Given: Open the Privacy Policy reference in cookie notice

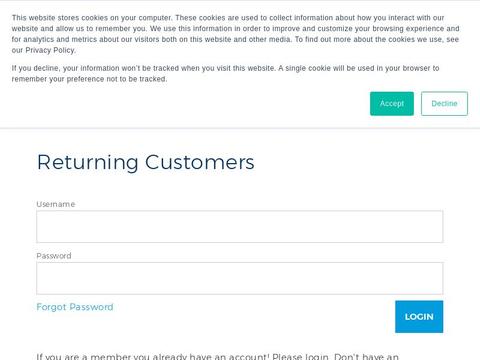Looking at the screenshot, I should pyautogui.click(x=50, y=50).
